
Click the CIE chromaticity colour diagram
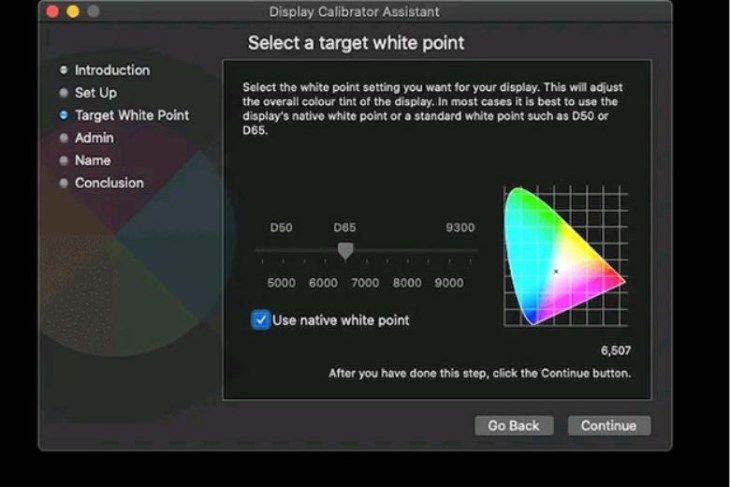pos(566,256)
